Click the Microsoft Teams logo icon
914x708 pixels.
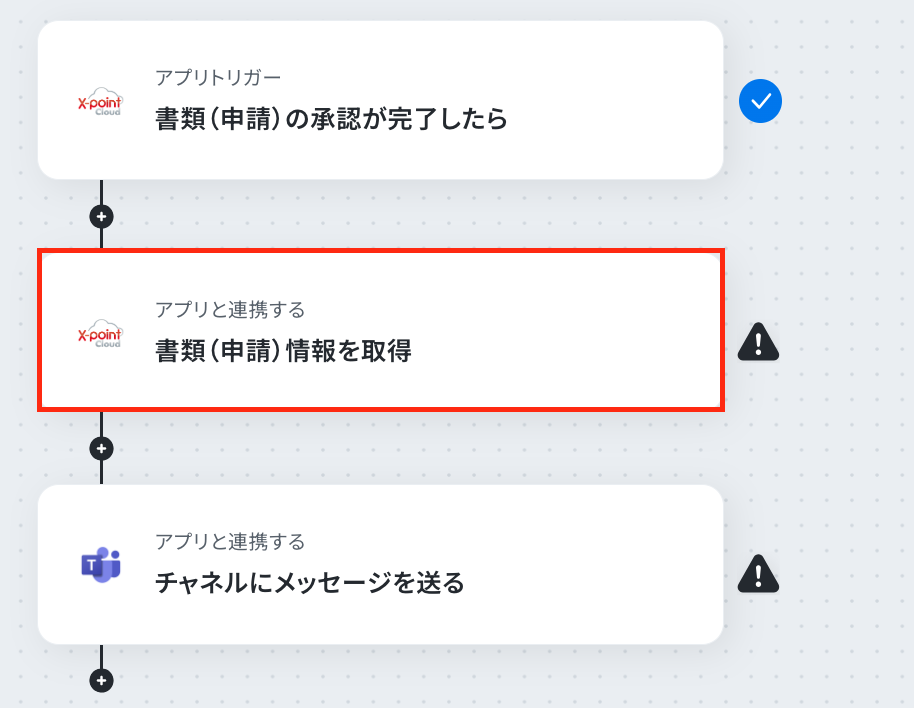(101, 564)
